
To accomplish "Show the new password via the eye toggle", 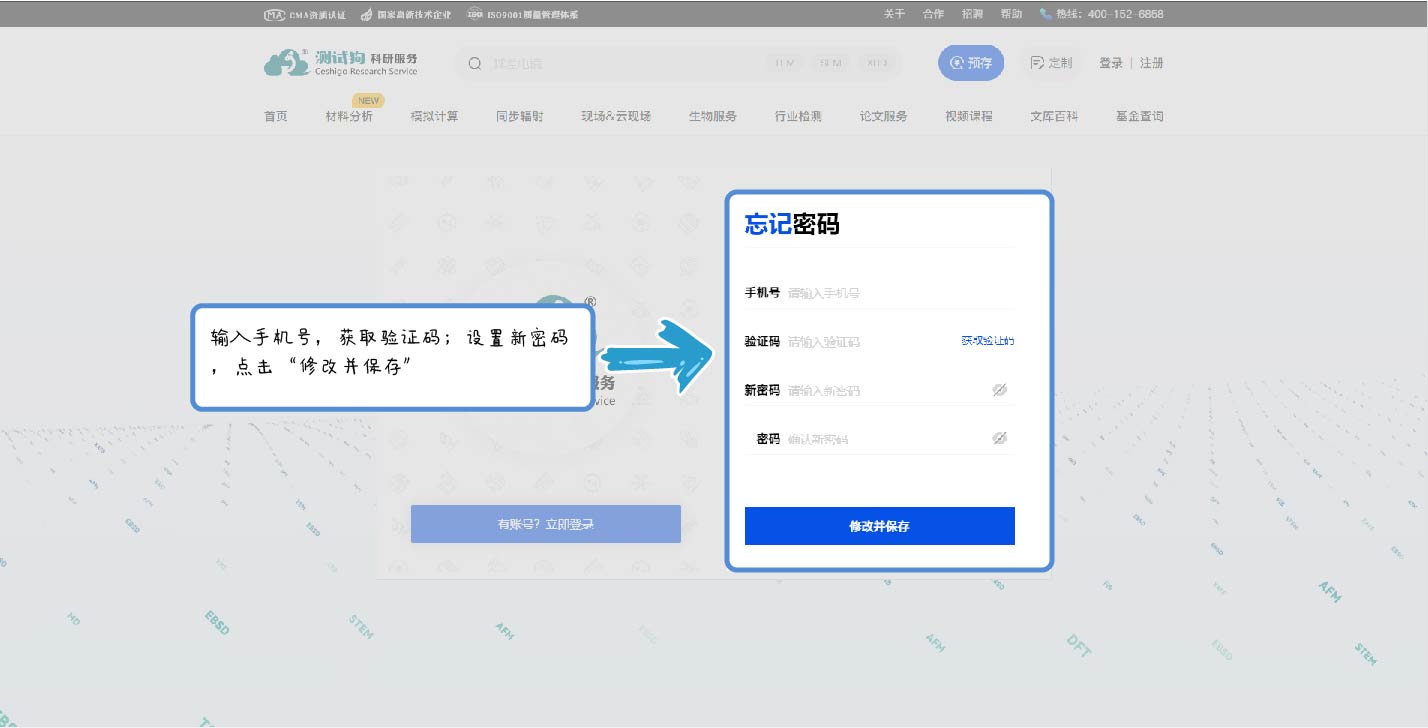I will [x=999, y=389].
